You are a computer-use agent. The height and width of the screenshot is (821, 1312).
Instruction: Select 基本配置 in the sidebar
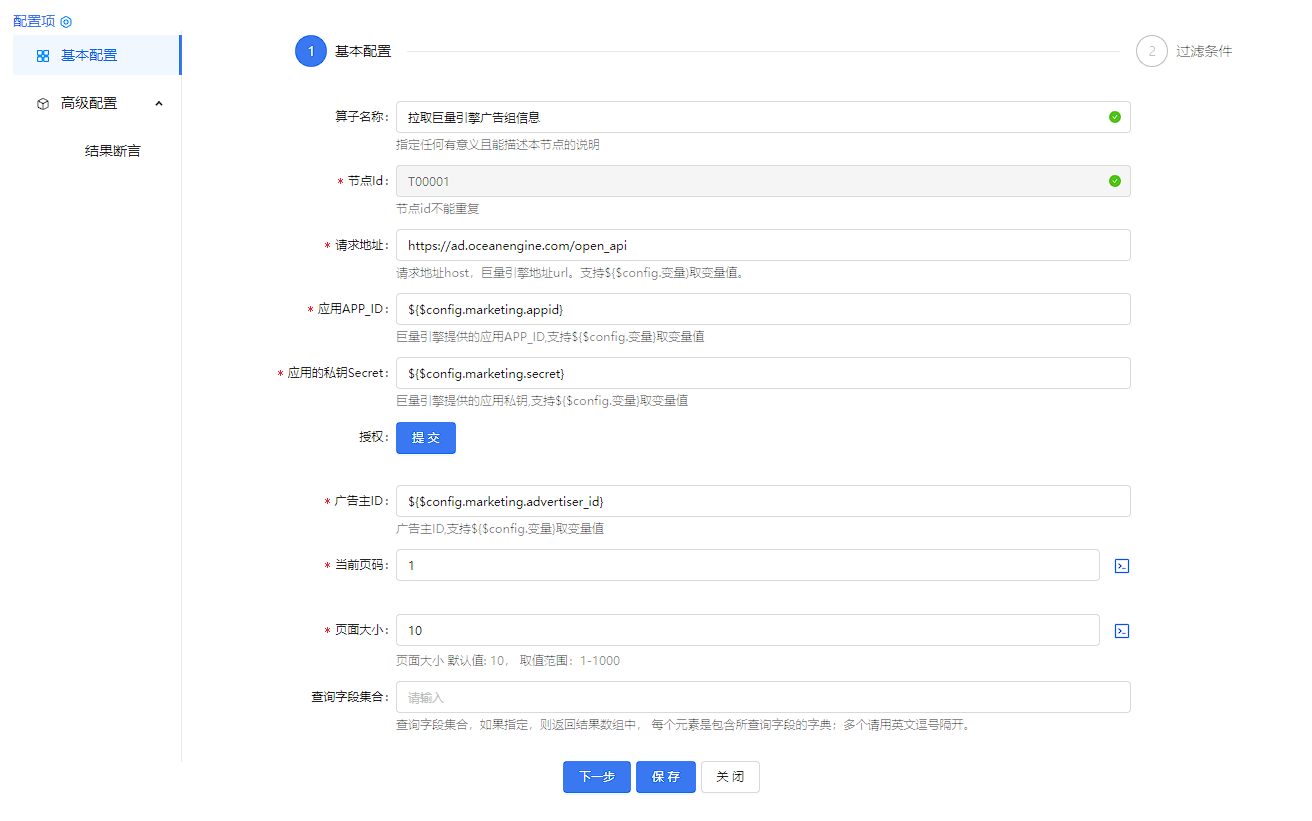89,55
